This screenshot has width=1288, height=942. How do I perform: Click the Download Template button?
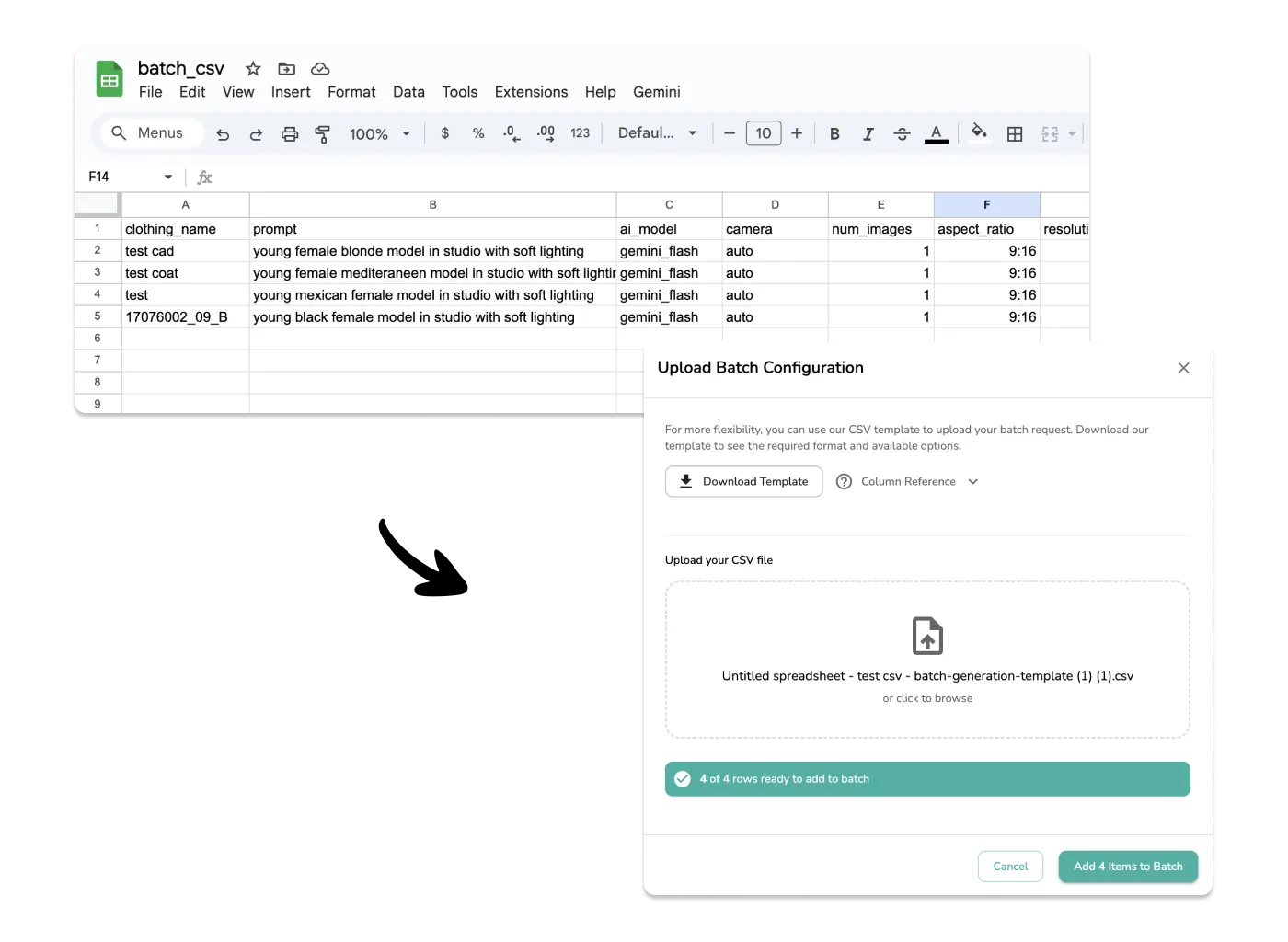coord(743,481)
